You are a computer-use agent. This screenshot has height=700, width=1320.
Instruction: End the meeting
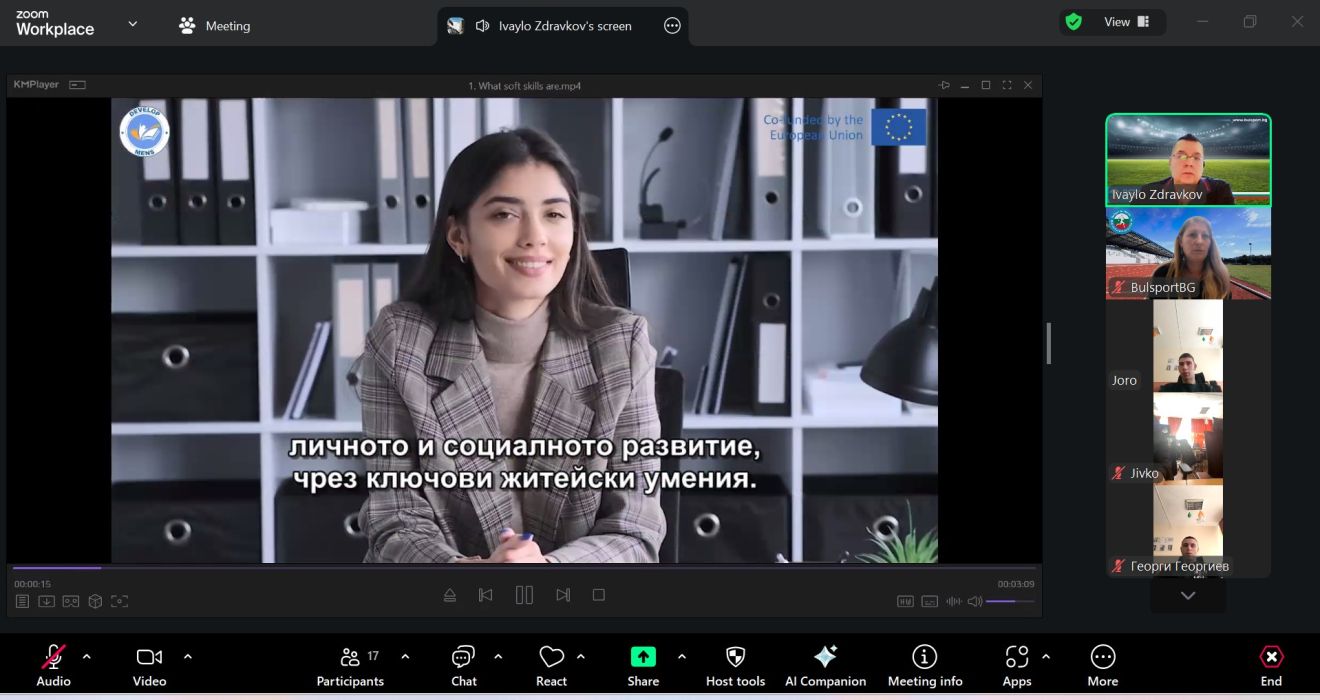[x=1270, y=665]
